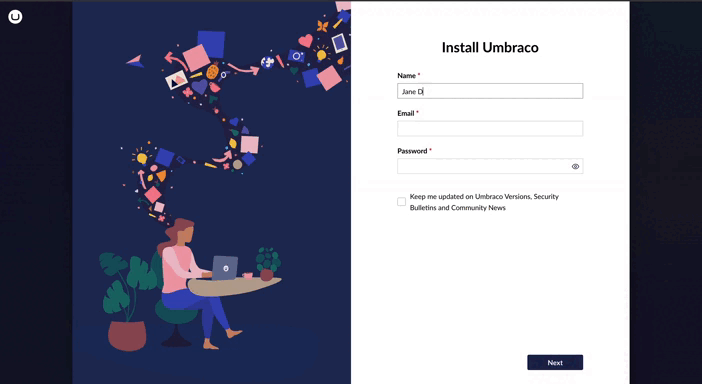This screenshot has width=702, height=384.
Task: Enable the Keep me updated checkbox
Action: (402, 202)
